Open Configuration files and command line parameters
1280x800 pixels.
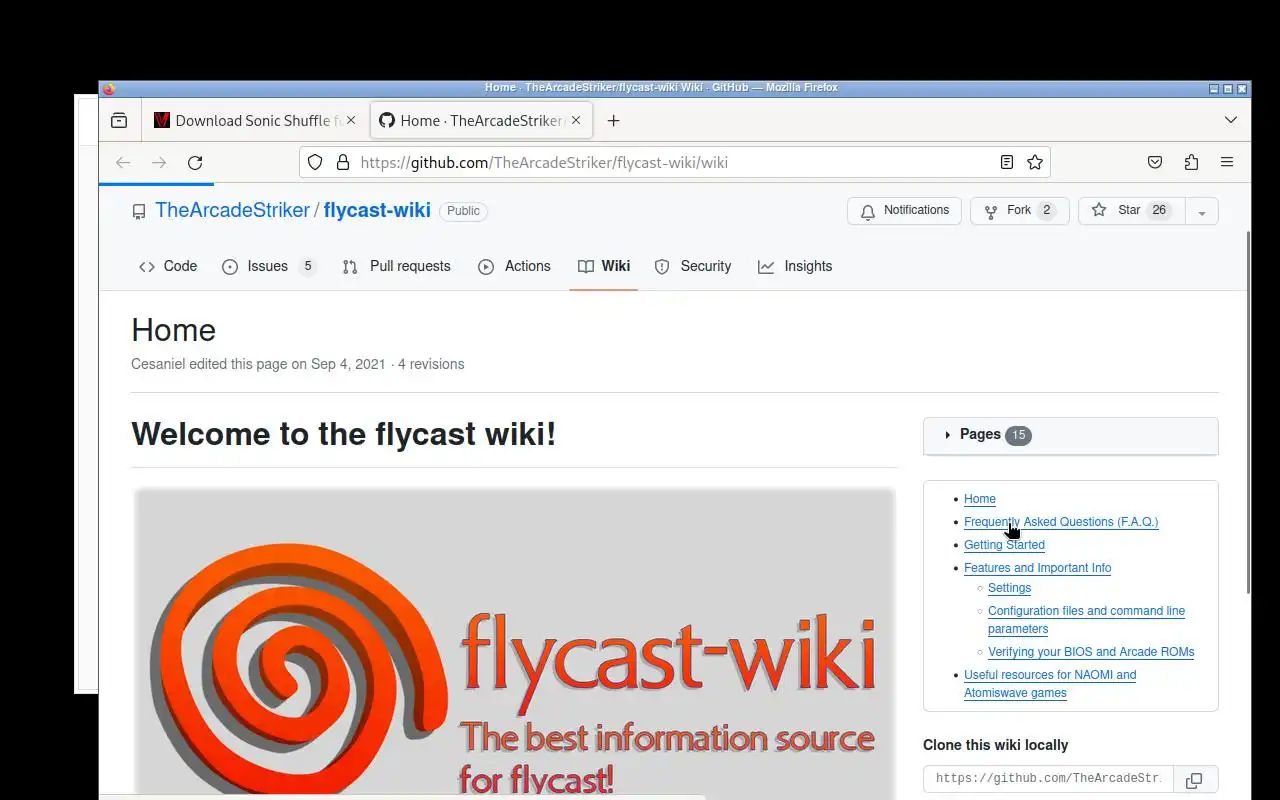point(1086,620)
